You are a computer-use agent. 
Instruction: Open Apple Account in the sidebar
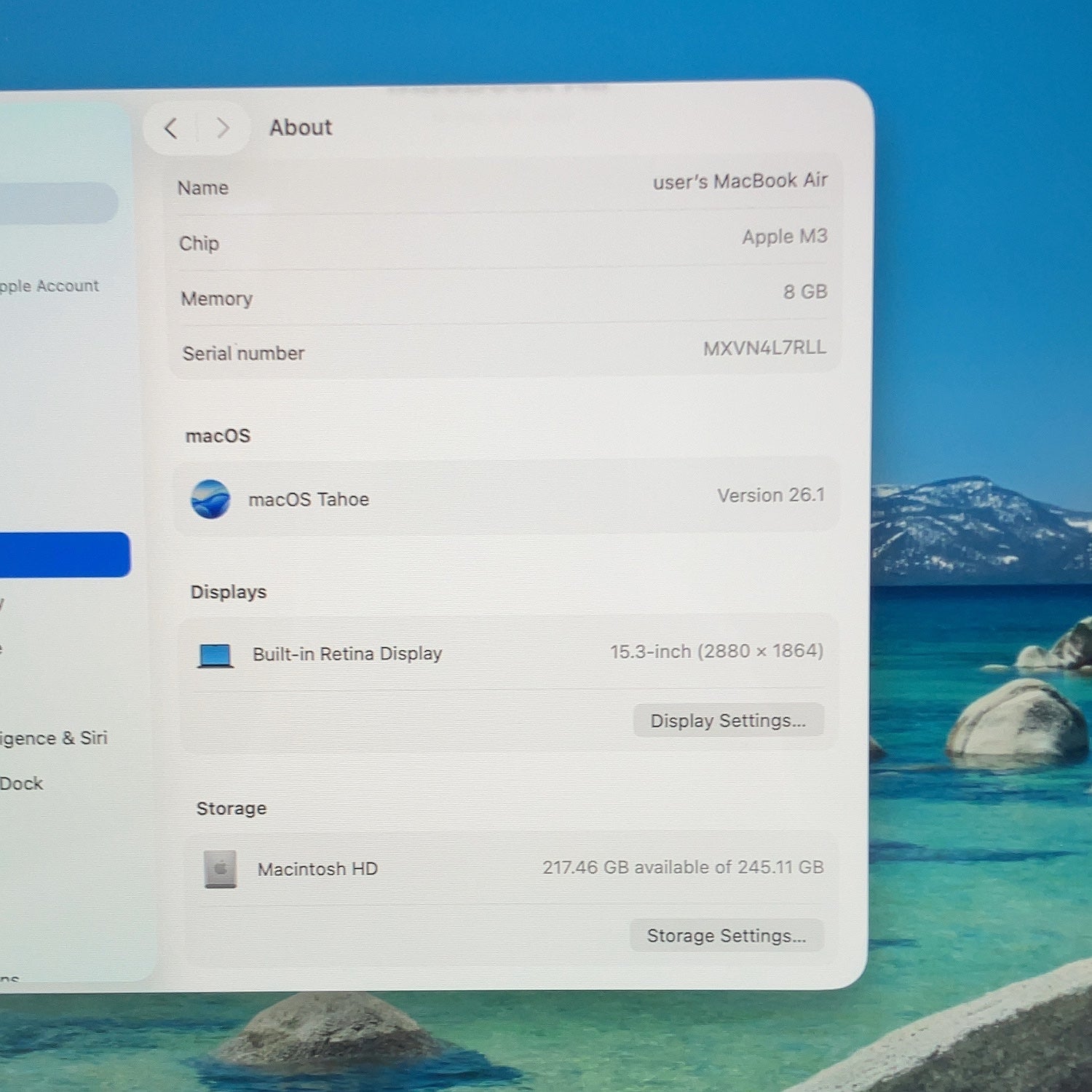pos(50,286)
